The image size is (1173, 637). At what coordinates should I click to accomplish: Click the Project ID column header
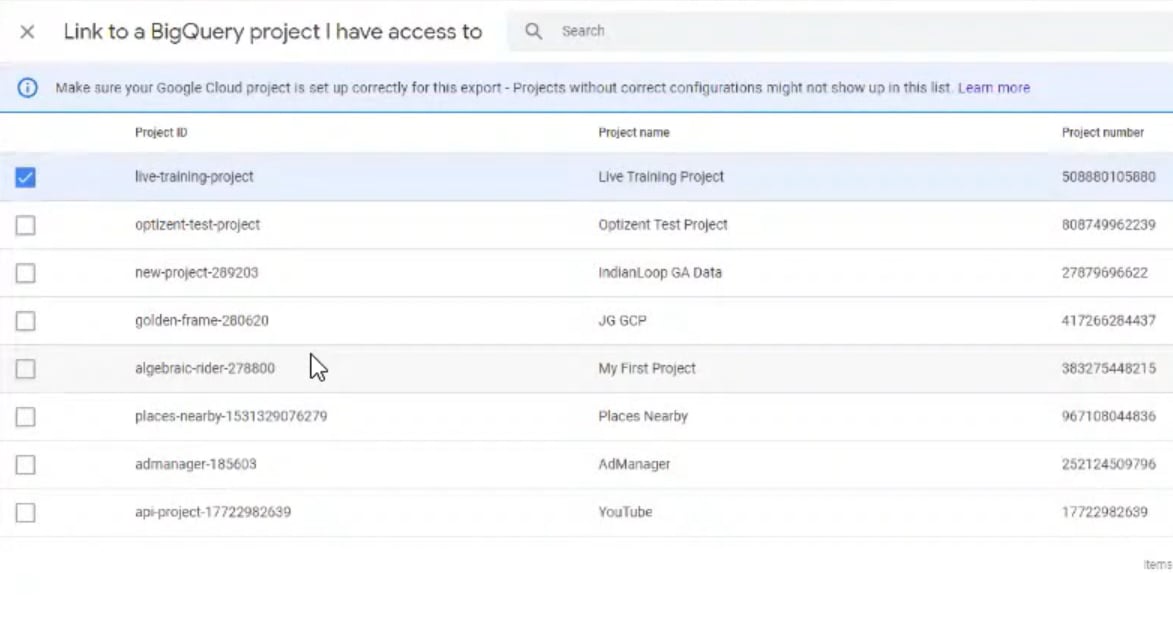tap(161, 132)
